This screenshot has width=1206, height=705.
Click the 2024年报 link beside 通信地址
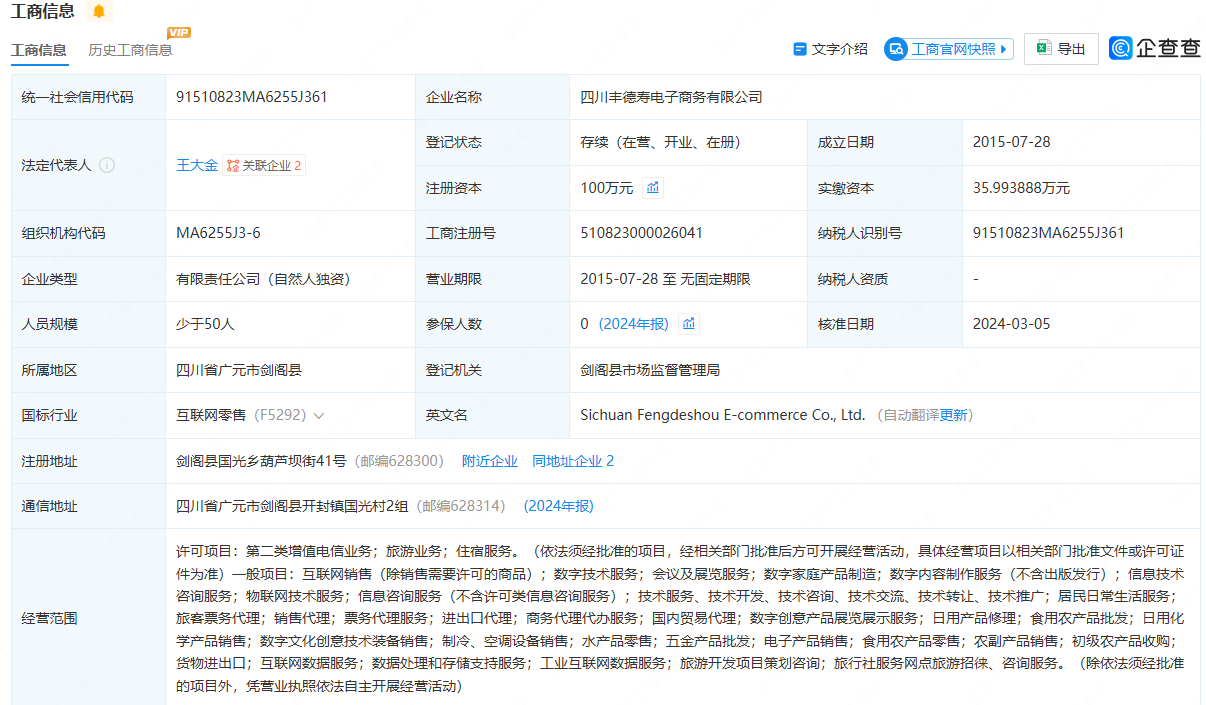pyautogui.click(x=558, y=506)
